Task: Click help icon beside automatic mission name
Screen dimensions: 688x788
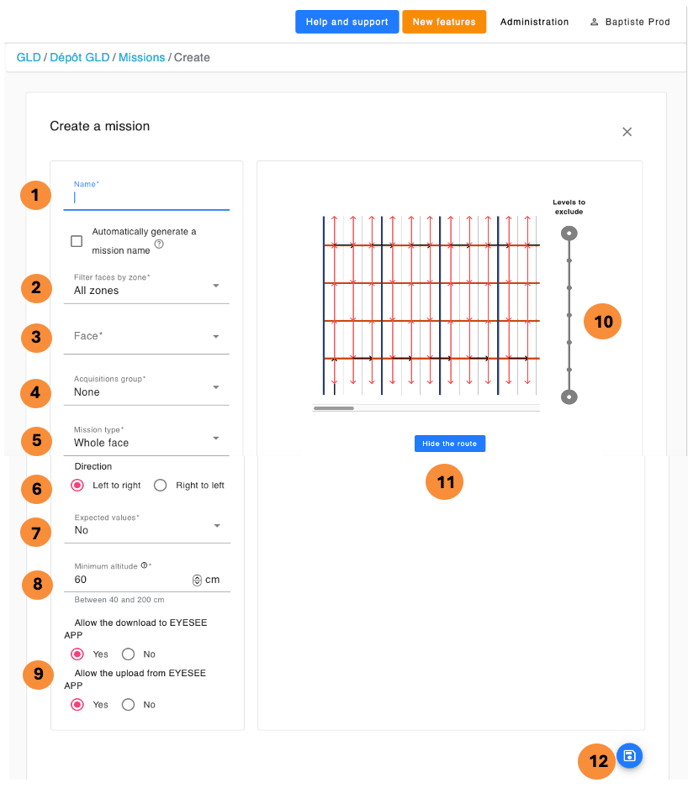Action: pyautogui.click(x=159, y=244)
